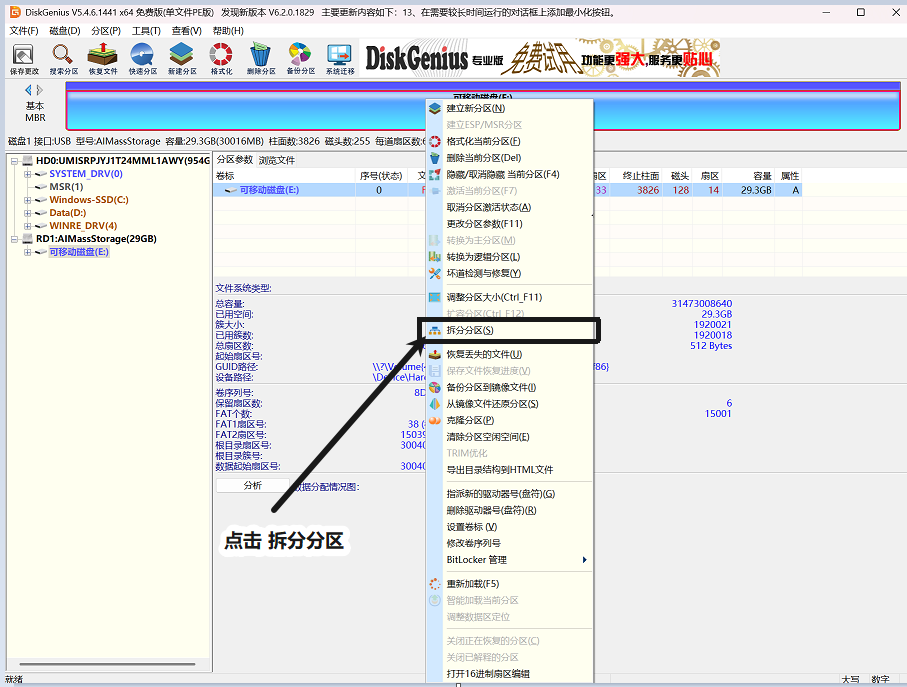Click the 备份分区到镜像文件 icon
The width and height of the screenshot is (907, 687).
pos(434,387)
